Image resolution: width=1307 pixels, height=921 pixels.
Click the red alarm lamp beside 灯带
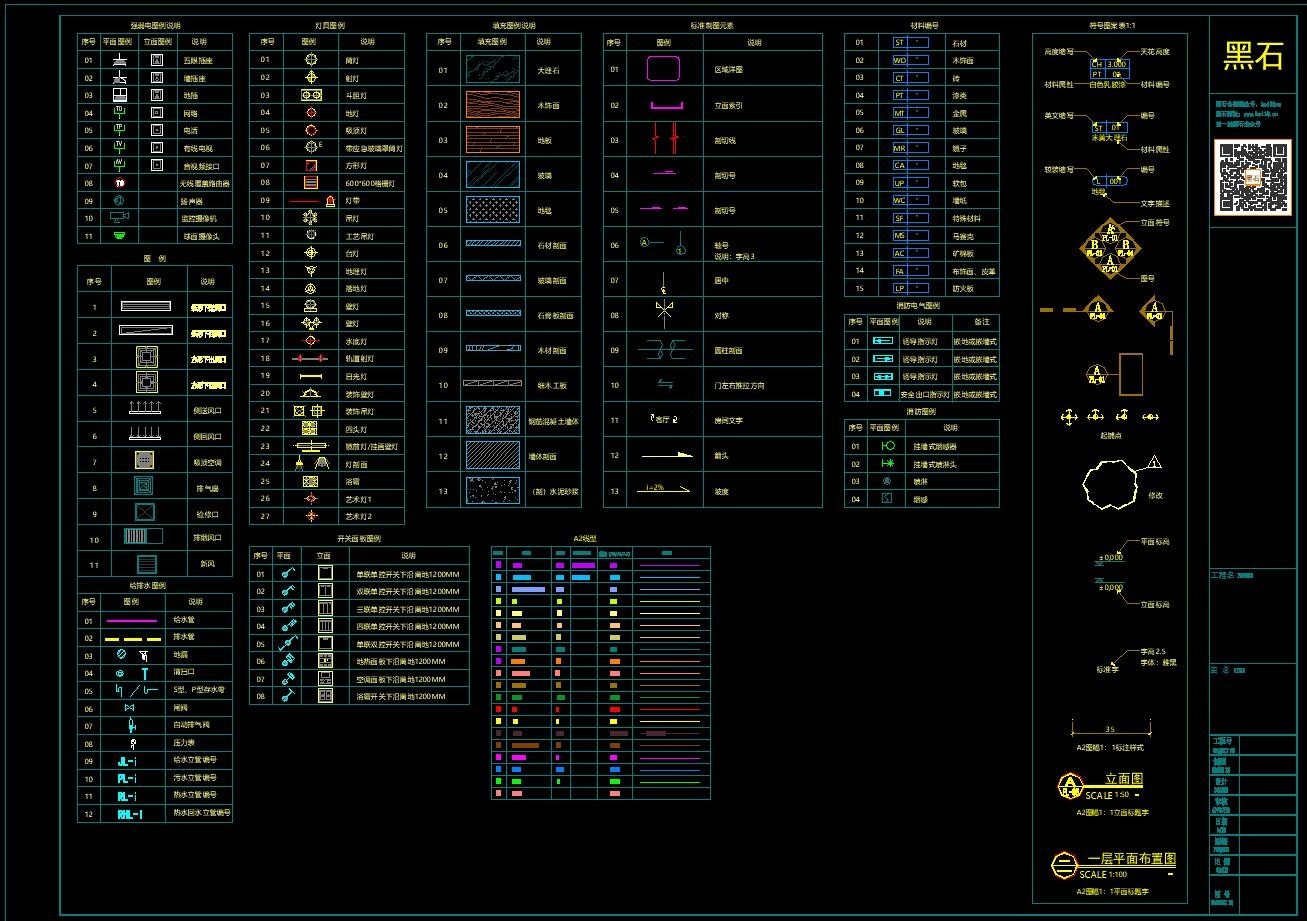[x=331, y=201]
